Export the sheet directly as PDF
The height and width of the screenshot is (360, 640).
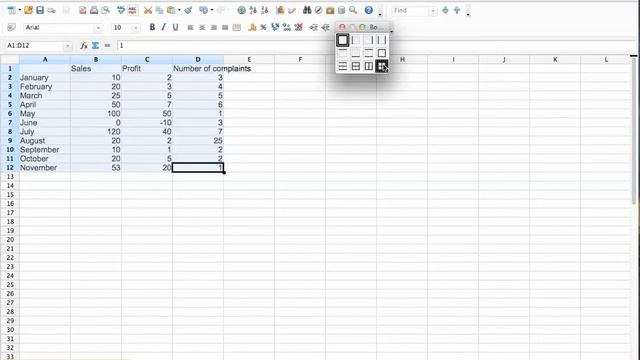pyautogui.click(x=82, y=10)
